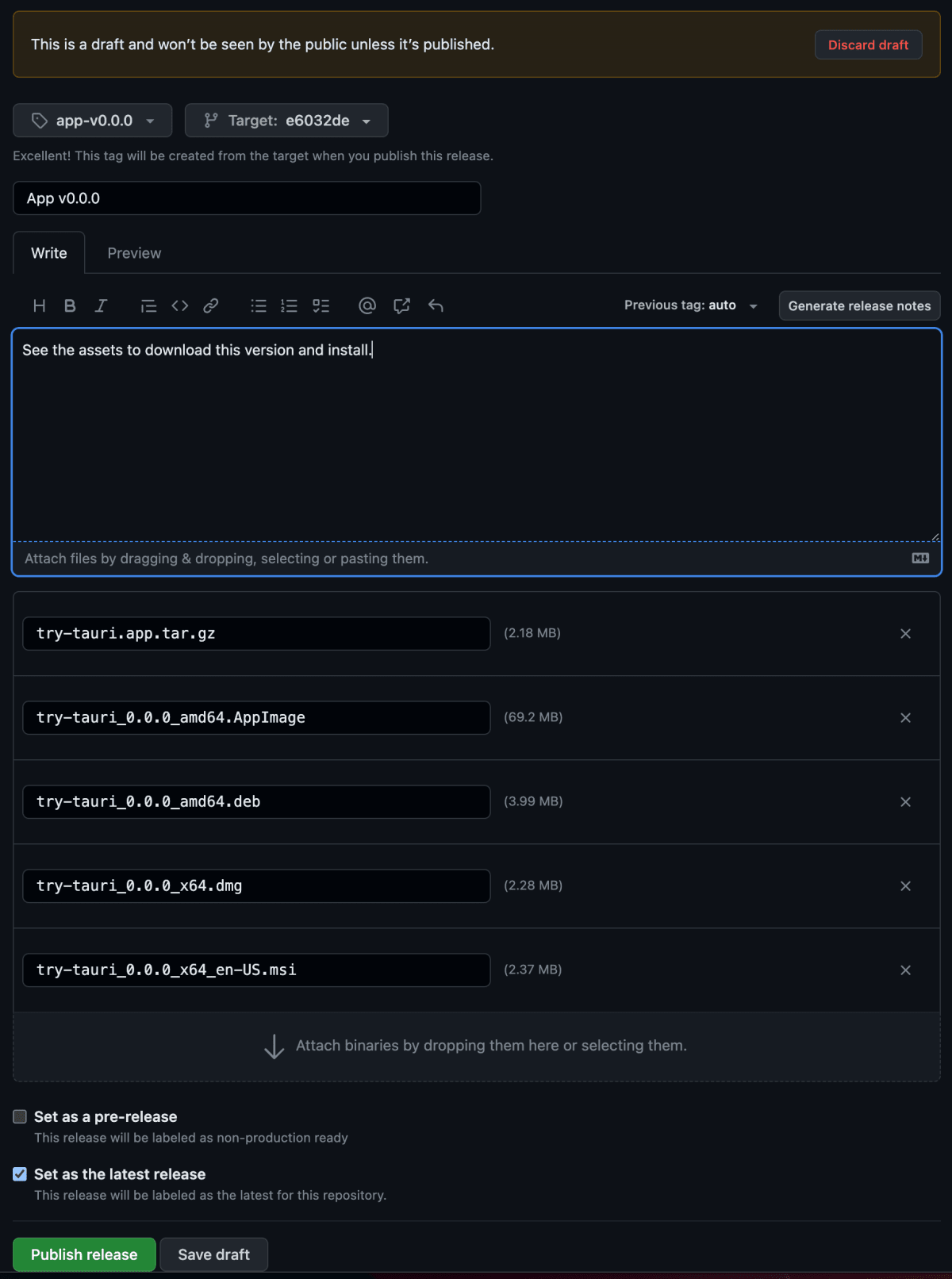Select the Write tab
This screenshot has height=1279, width=952.
coord(48,252)
